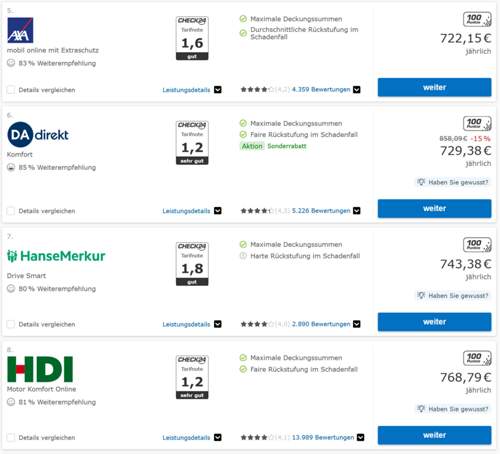This screenshot has width=500, height=454.
Task: Open the 13.989 Bewertungen reviews for HDI
Action: point(323,437)
